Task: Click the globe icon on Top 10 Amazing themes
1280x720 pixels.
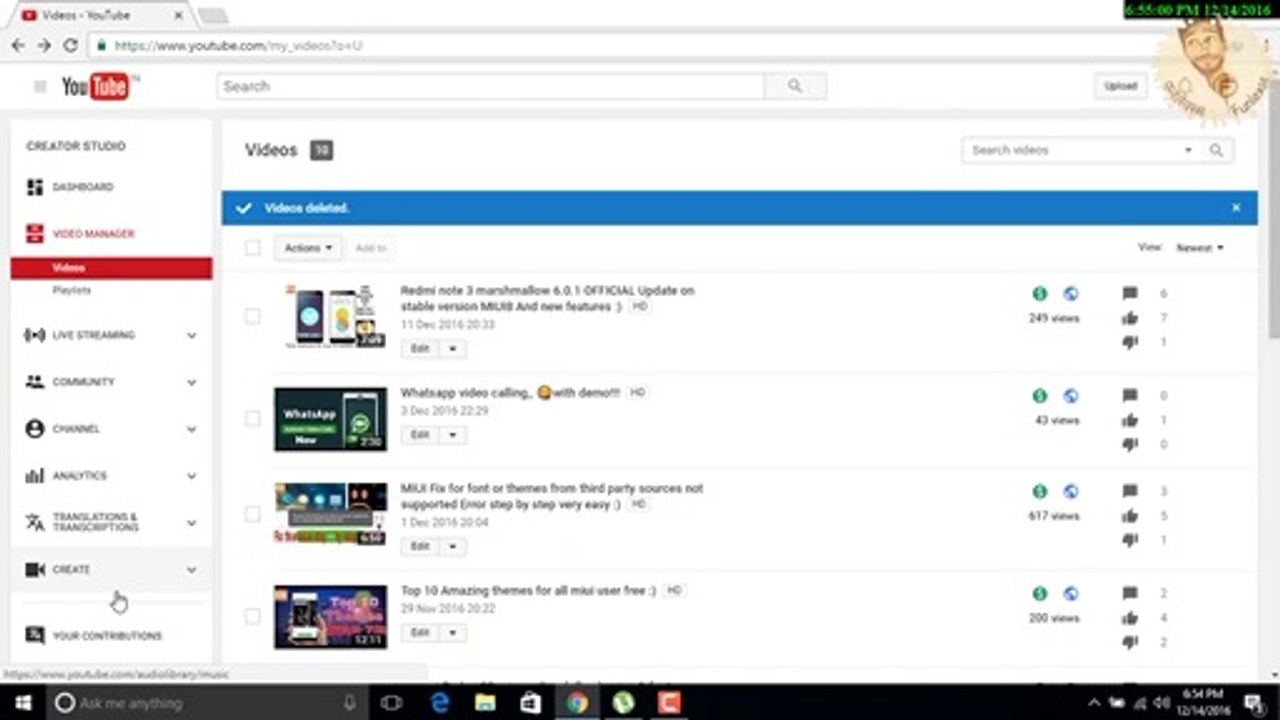Action: (1071, 594)
